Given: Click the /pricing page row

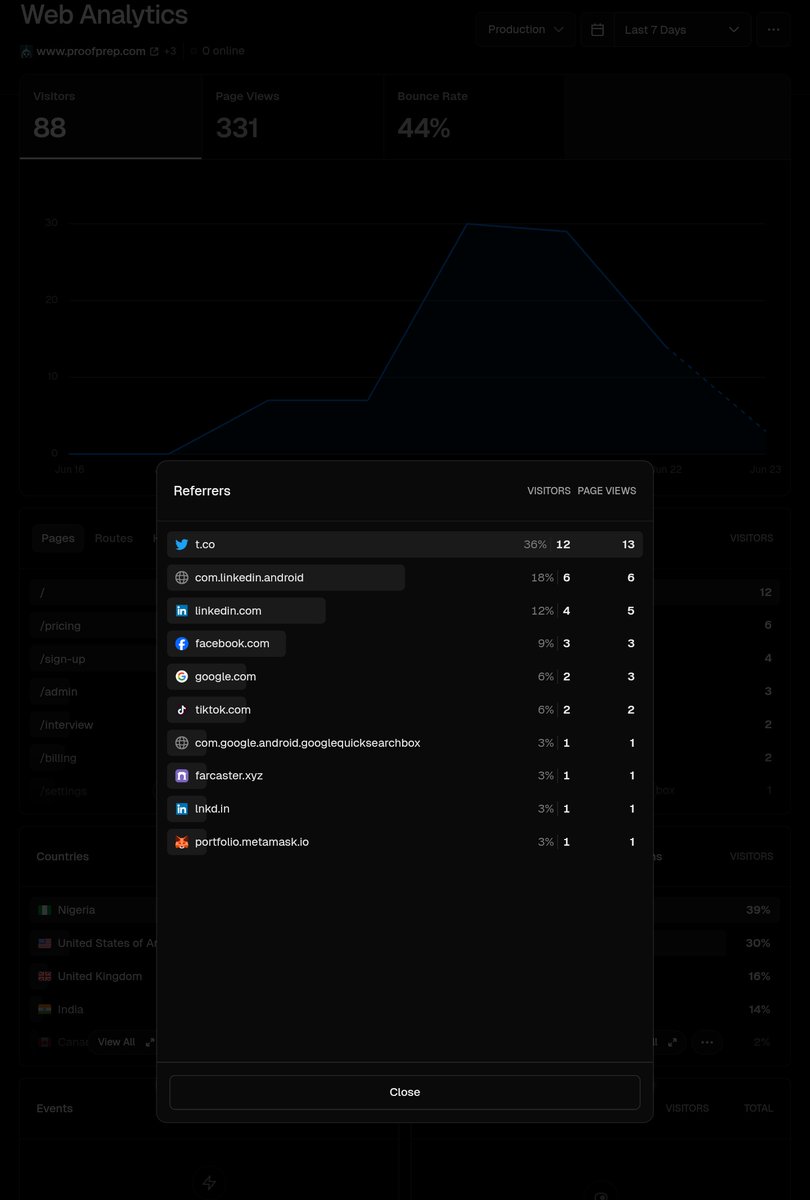Looking at the screenshot, I should click(92, 625).
